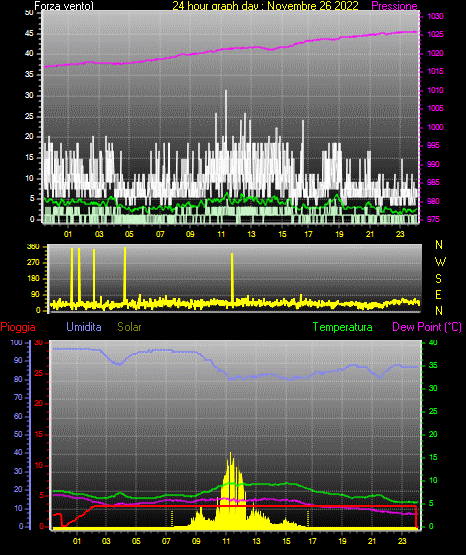
Task: Click the 1025 pressure axis value
Action: tap(435, 35)
